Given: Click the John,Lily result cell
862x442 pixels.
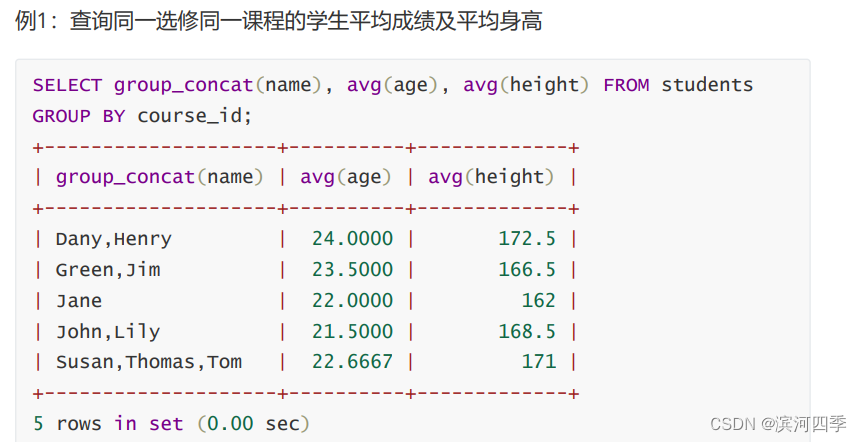Looking at the screenshot, I should click(x=108, y=332).
